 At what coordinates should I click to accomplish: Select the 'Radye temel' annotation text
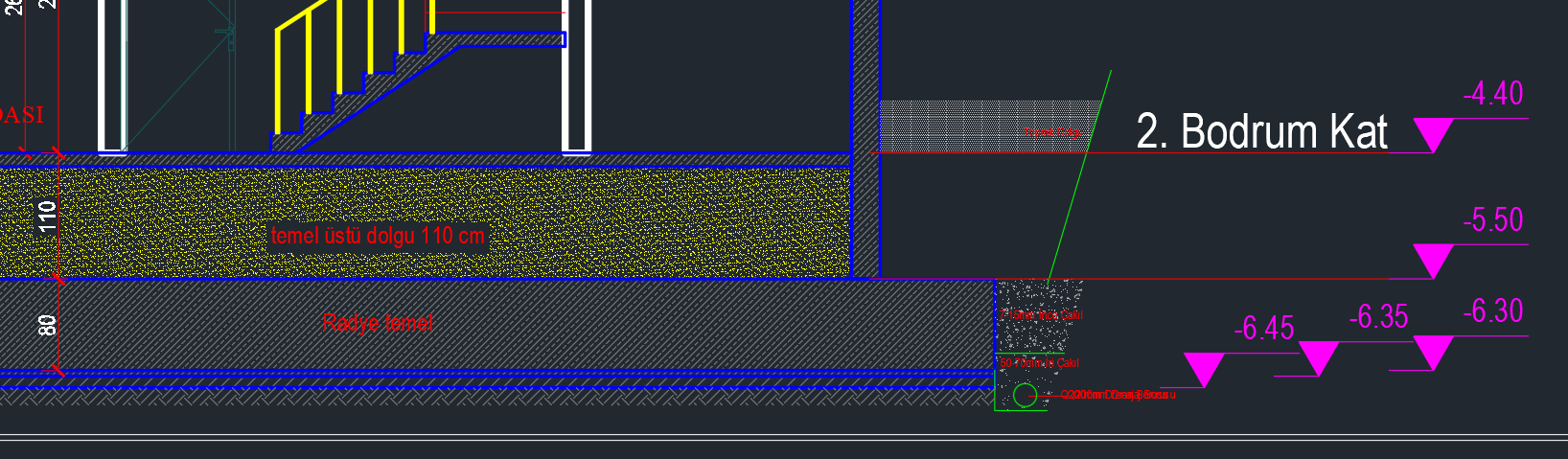click(378, 323)
